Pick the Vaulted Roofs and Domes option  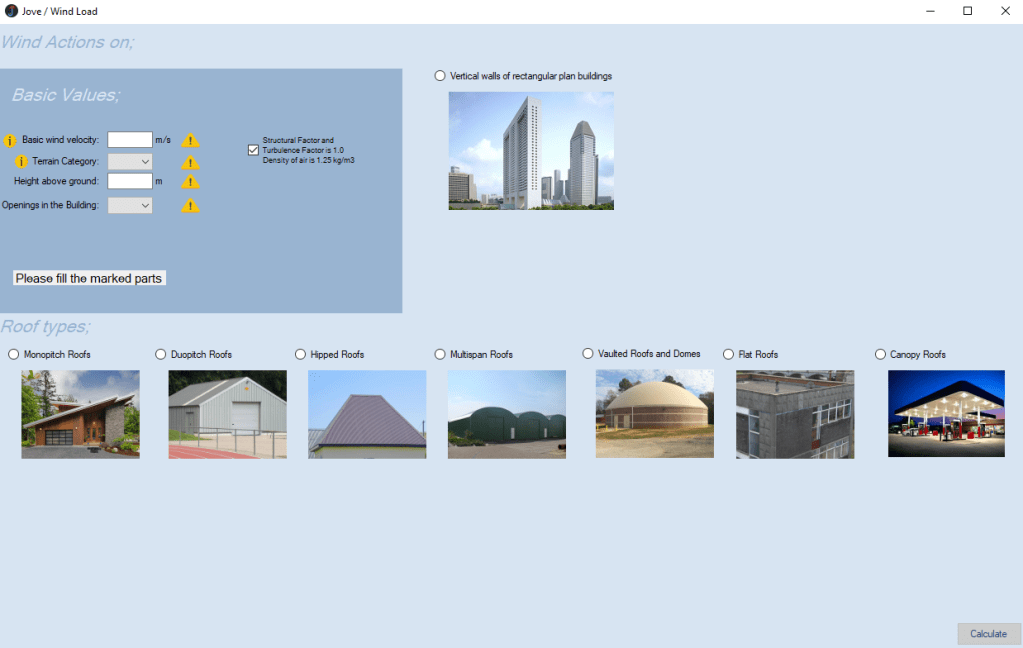pyautogui.click(x=588, y=354)
